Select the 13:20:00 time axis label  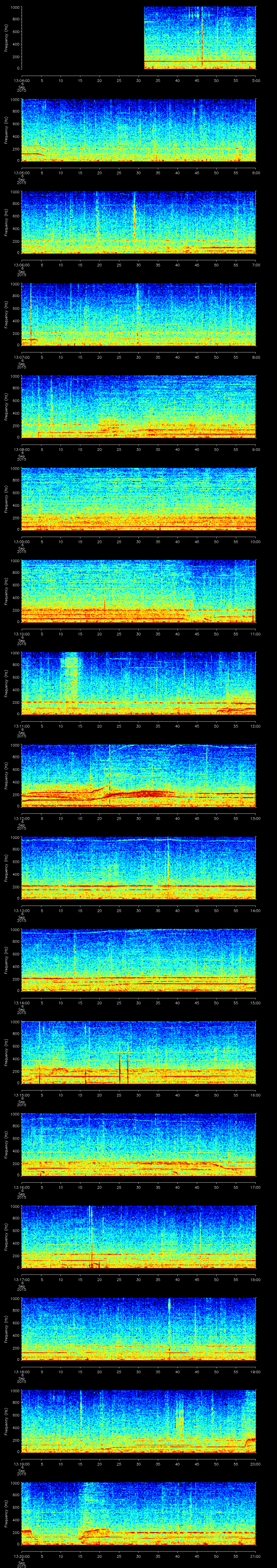(21, 1556)
